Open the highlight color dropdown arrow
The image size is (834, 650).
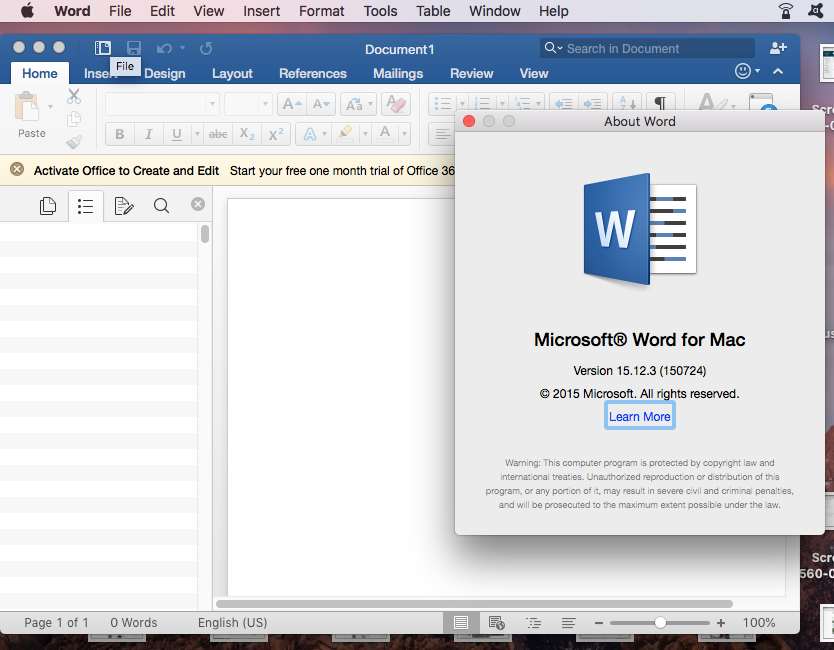(x=365, y=134)
